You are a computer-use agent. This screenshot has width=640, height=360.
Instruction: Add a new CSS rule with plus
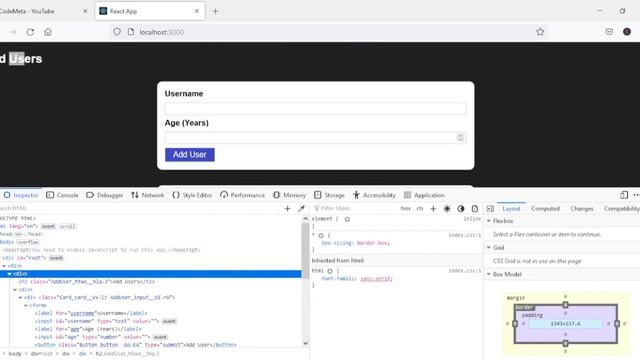pyautogui.click(x=433, y=209)
